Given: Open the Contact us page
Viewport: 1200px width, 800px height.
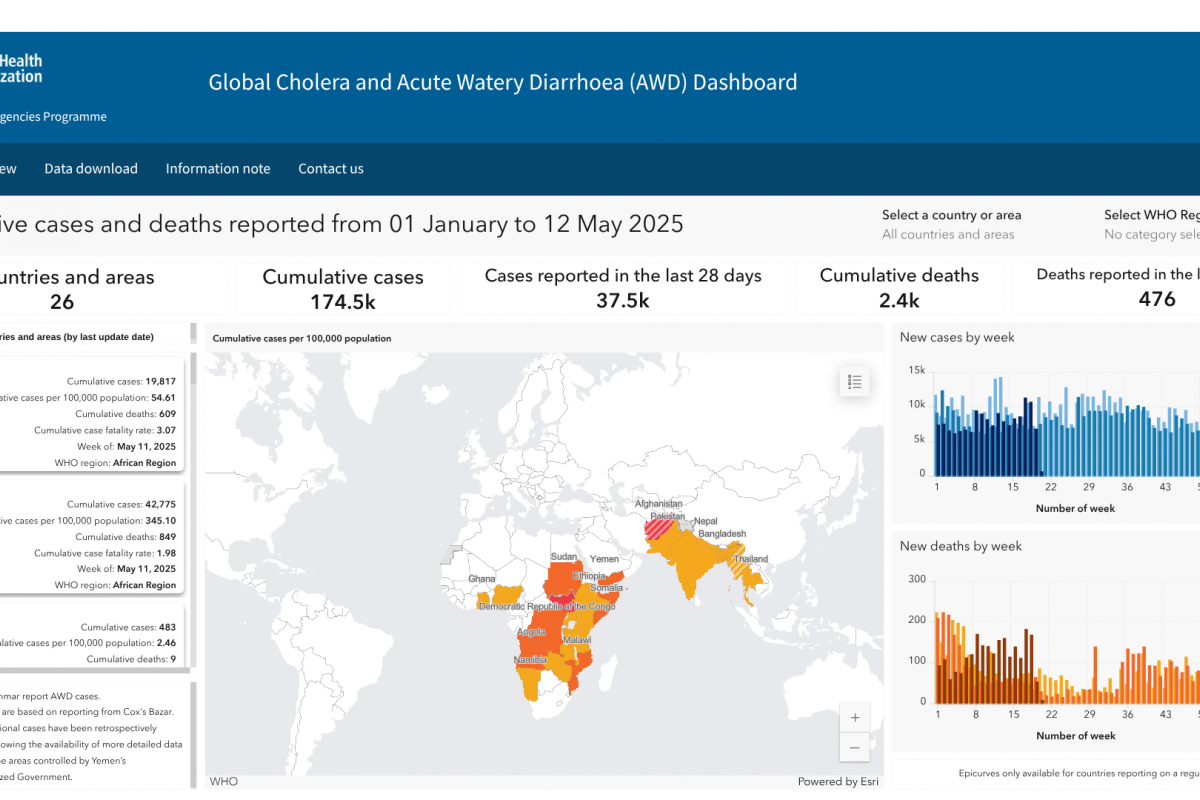Looking at the screenshot, I should click(331, 169).
